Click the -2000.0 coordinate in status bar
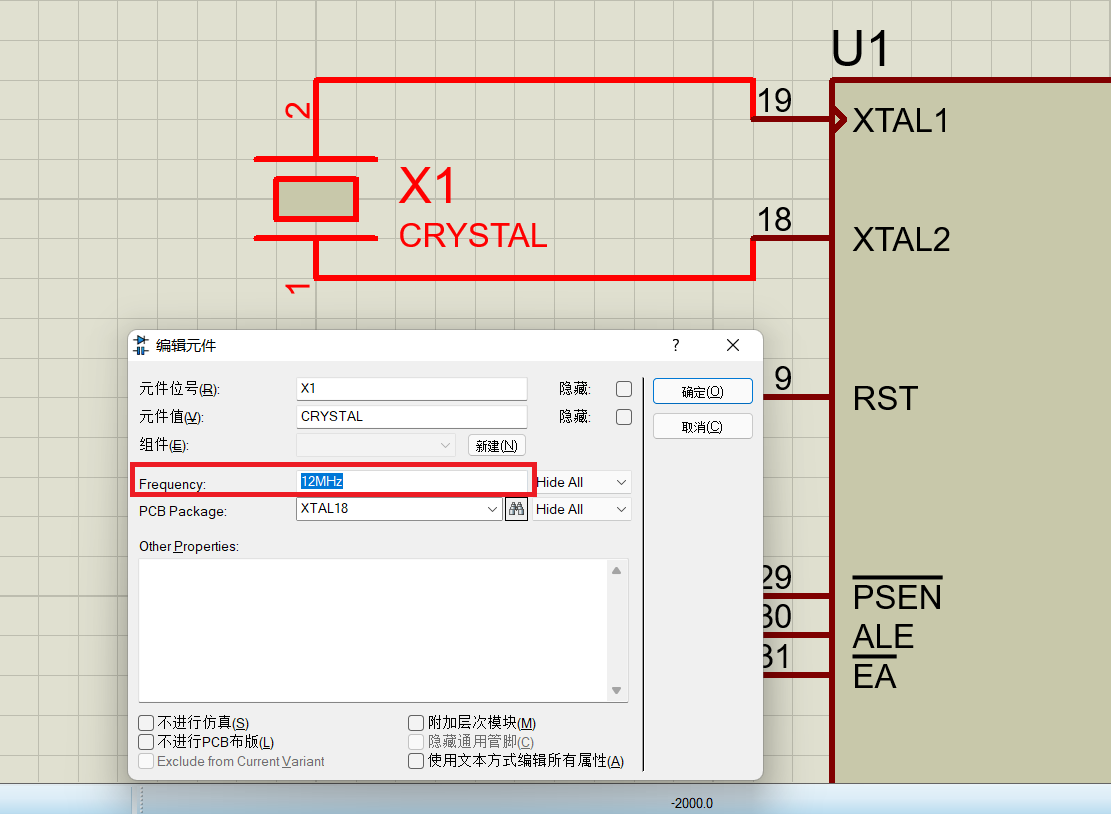Image resolution: width=1111 pixels, height=814 pixels. (692, 803)
